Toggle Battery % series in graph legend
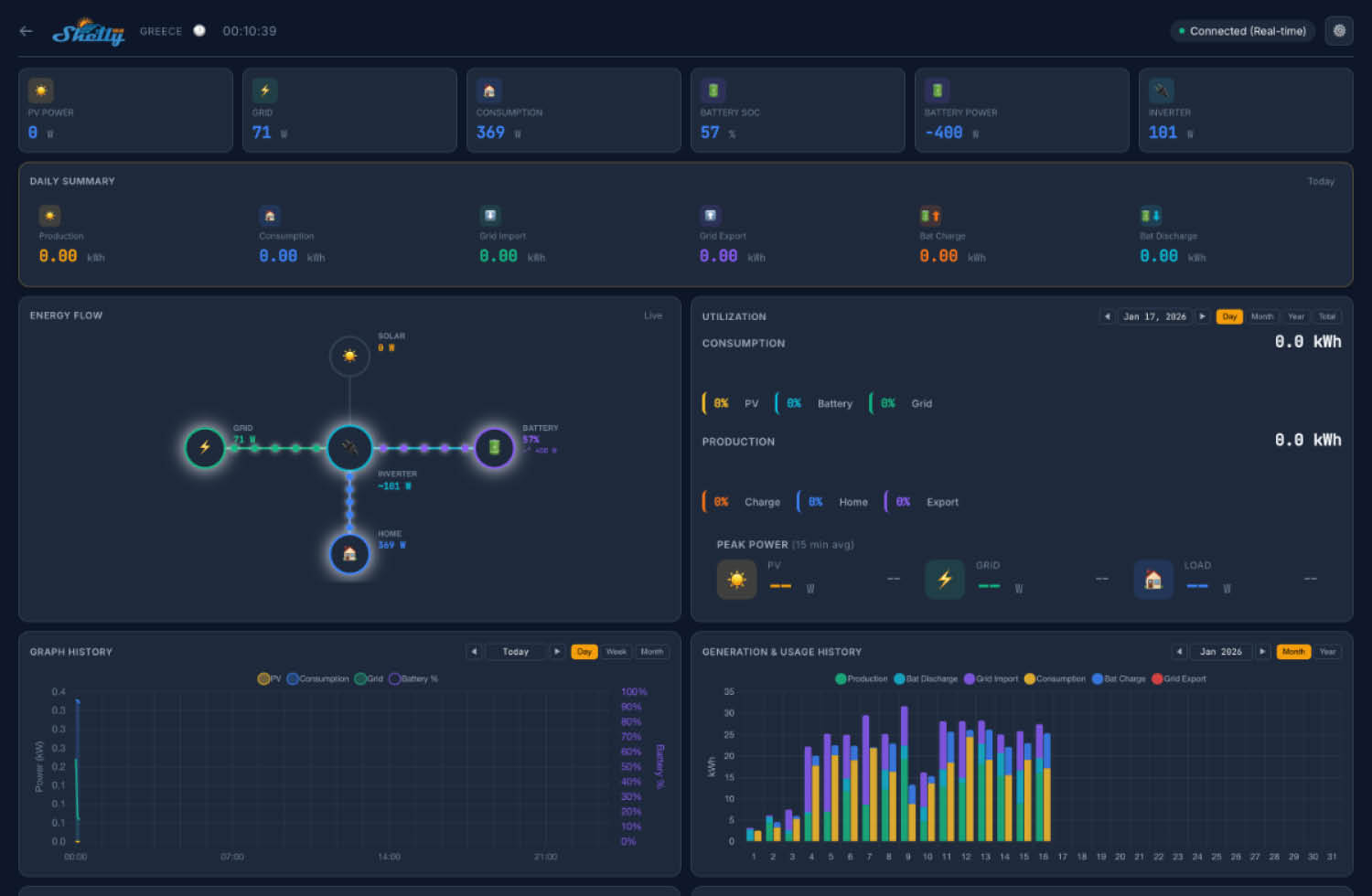 [x=413, y=678]
